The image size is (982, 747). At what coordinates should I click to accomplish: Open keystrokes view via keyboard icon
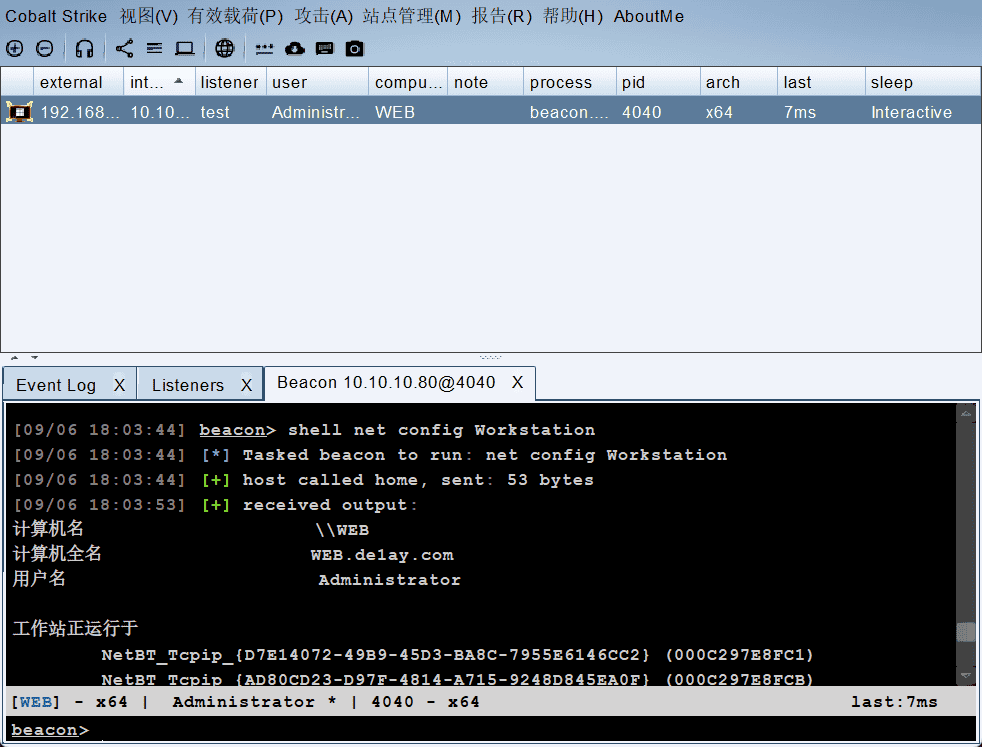coord(324,48)
